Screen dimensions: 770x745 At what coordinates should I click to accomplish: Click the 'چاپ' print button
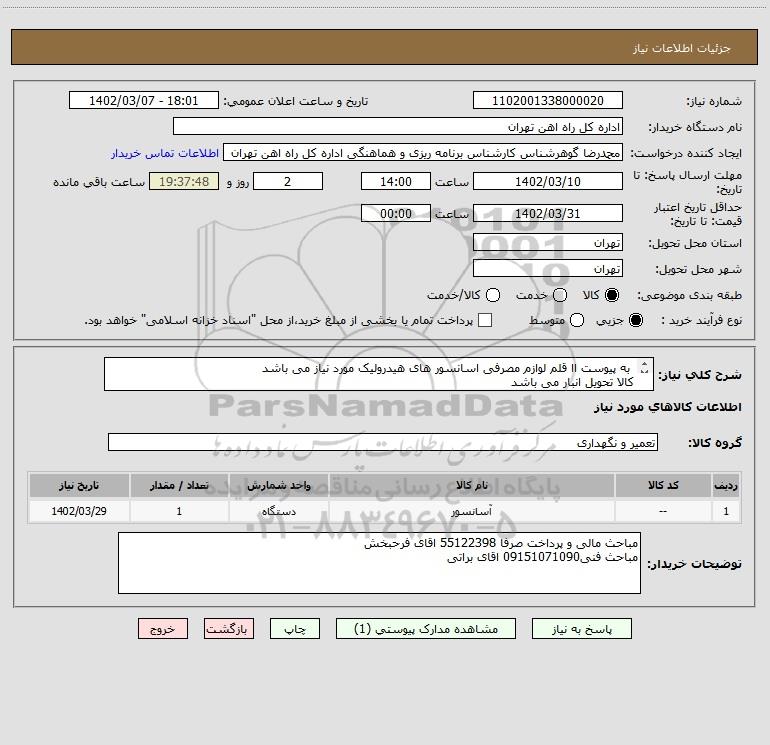(x=295, y=629)
